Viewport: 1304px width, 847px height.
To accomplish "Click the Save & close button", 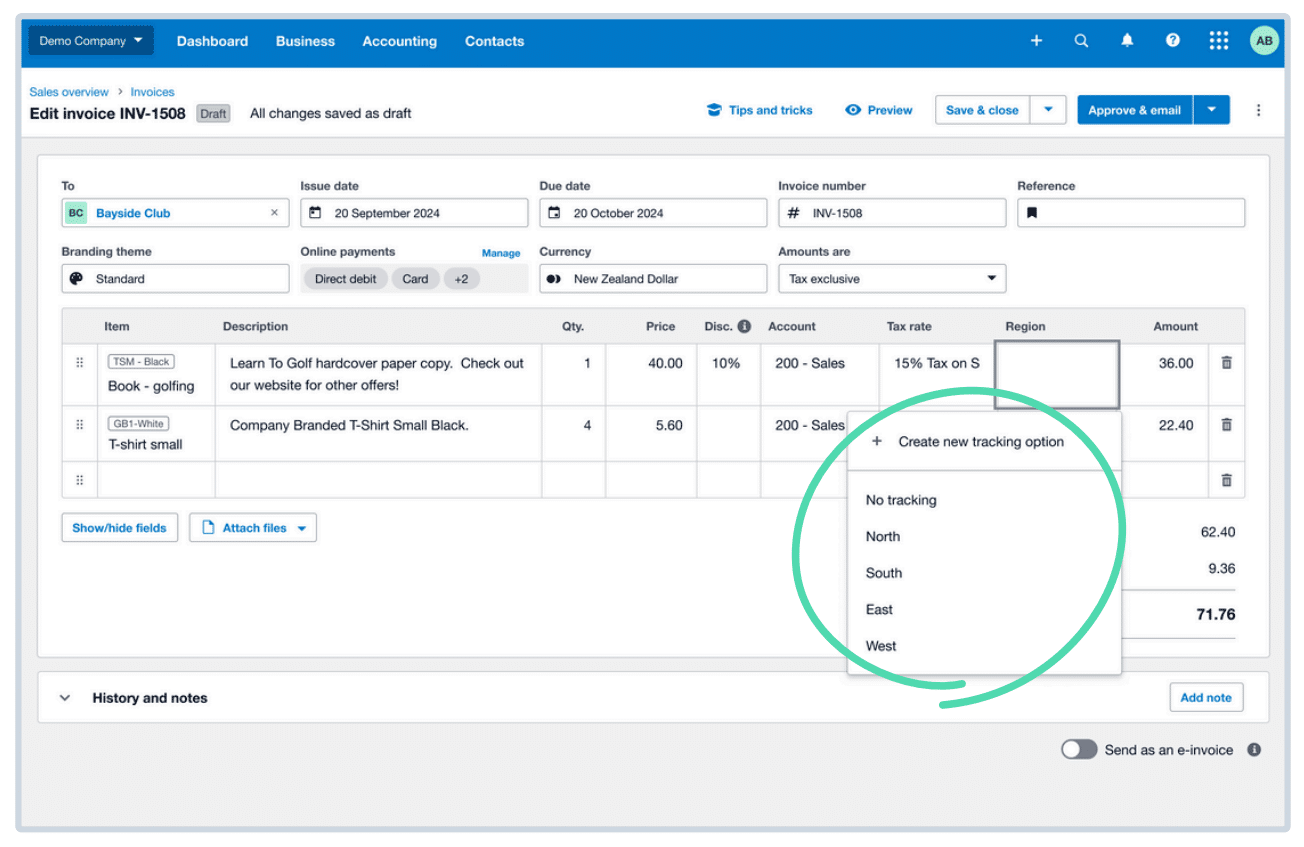I will click(983, 110).
